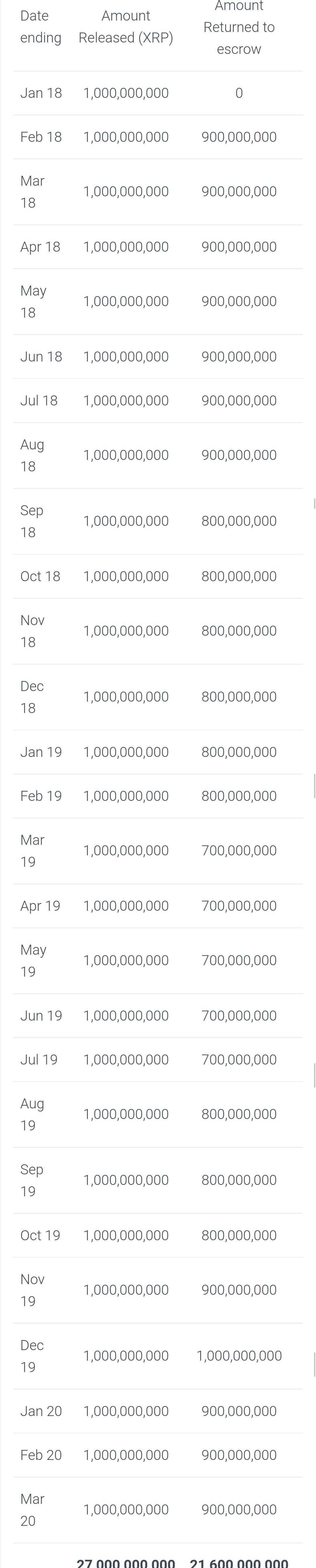Click the Jul 18 date cell
This screenshot has width=316, height=1568.
[39, 400]
